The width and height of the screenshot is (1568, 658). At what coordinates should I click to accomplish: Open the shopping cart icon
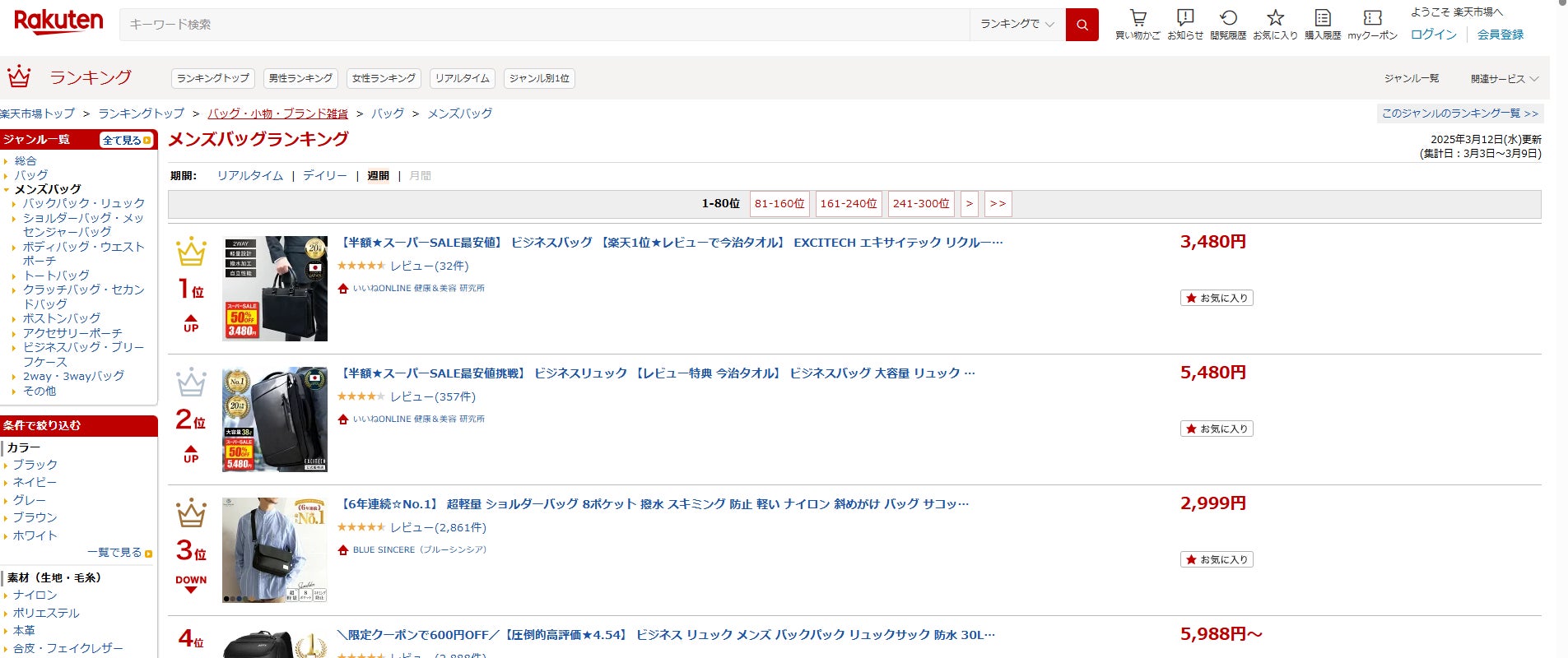(x=1138, y=18)
